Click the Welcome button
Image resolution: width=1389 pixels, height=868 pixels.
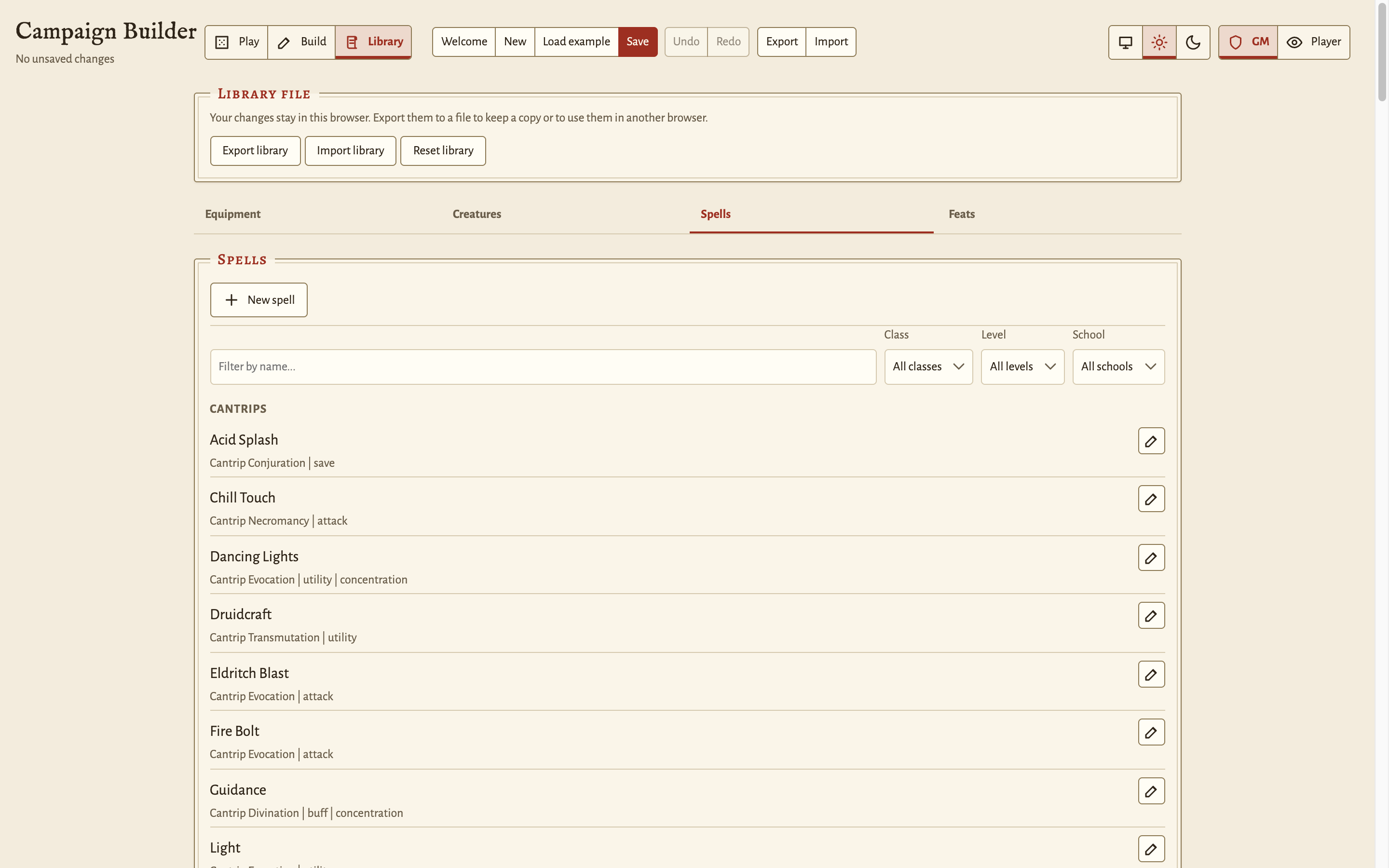[x=464, y=42]
